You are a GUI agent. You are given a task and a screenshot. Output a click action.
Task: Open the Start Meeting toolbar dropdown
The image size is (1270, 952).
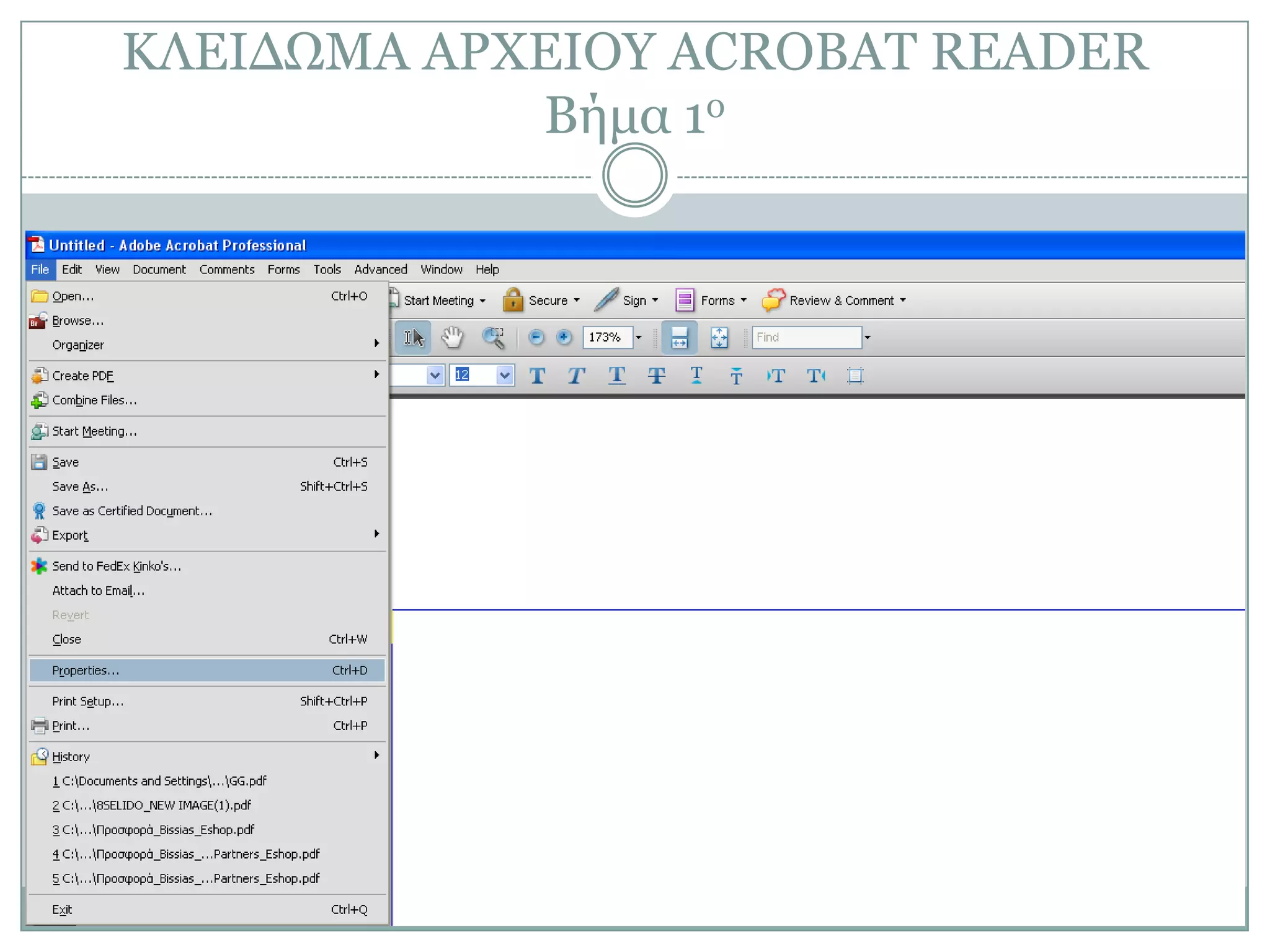click(x=482, y=301)
